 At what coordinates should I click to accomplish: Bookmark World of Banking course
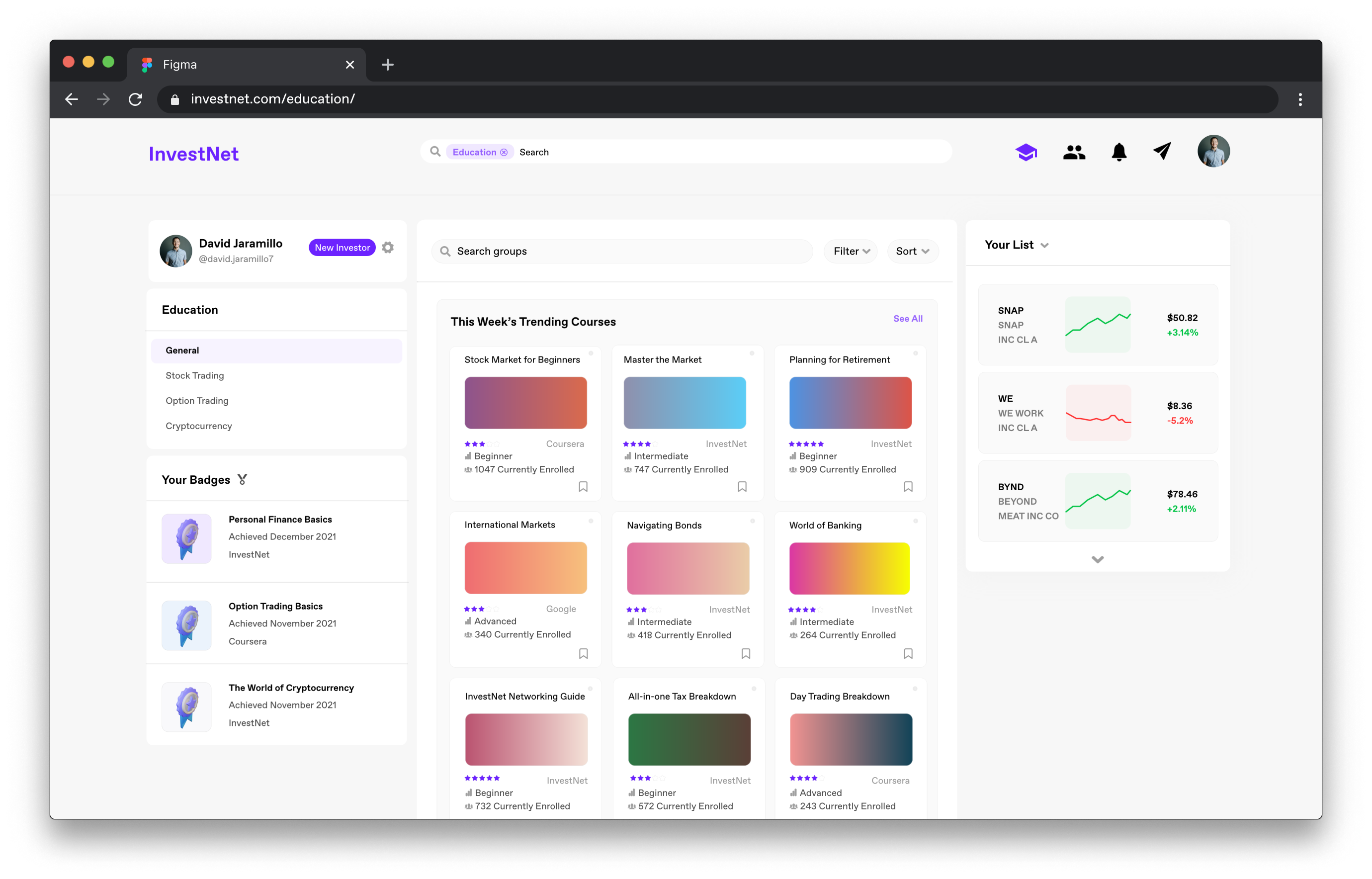point(907,653)
